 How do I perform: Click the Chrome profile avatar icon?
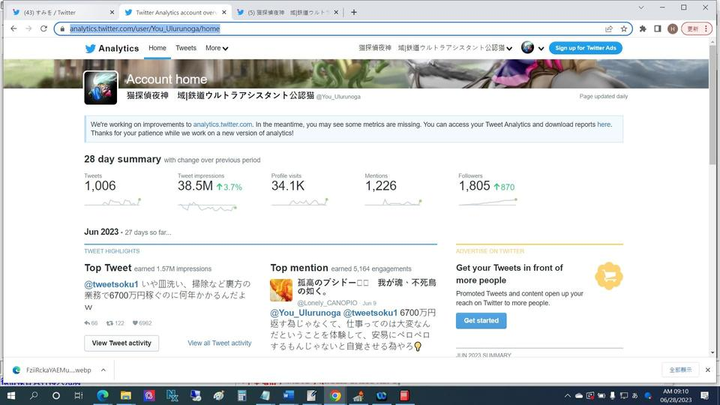tap(673, 28)
